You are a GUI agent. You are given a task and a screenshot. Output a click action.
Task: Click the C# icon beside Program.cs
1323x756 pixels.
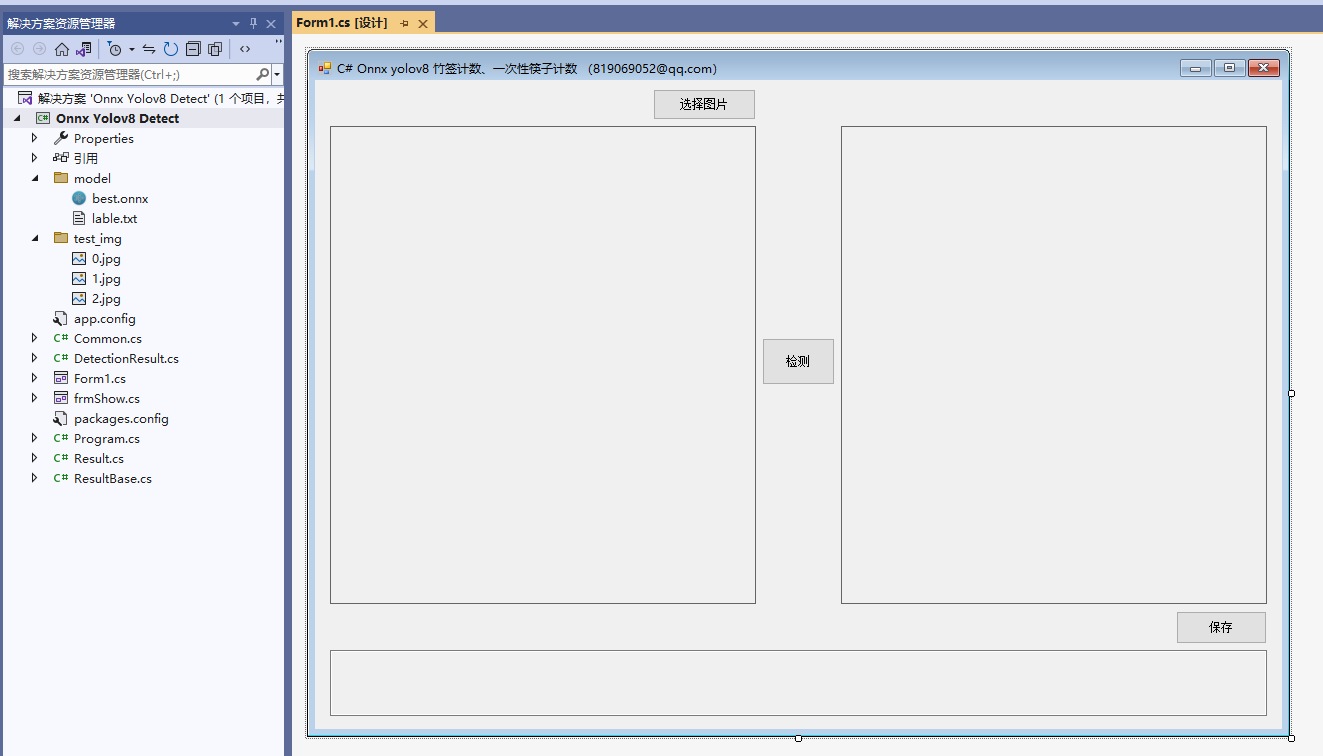[x=61, y=438]
